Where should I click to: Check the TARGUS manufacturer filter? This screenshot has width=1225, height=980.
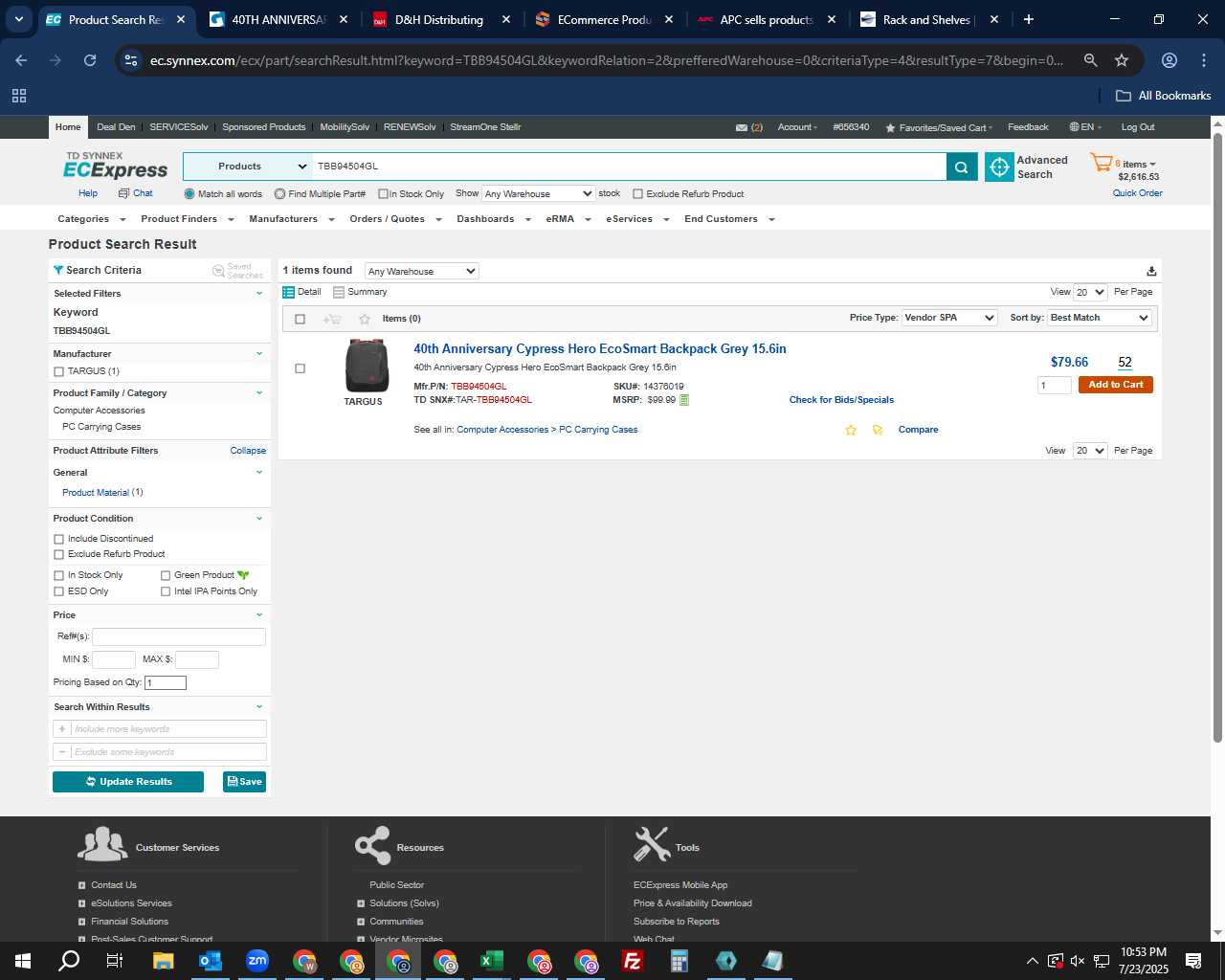click(59, 371)
